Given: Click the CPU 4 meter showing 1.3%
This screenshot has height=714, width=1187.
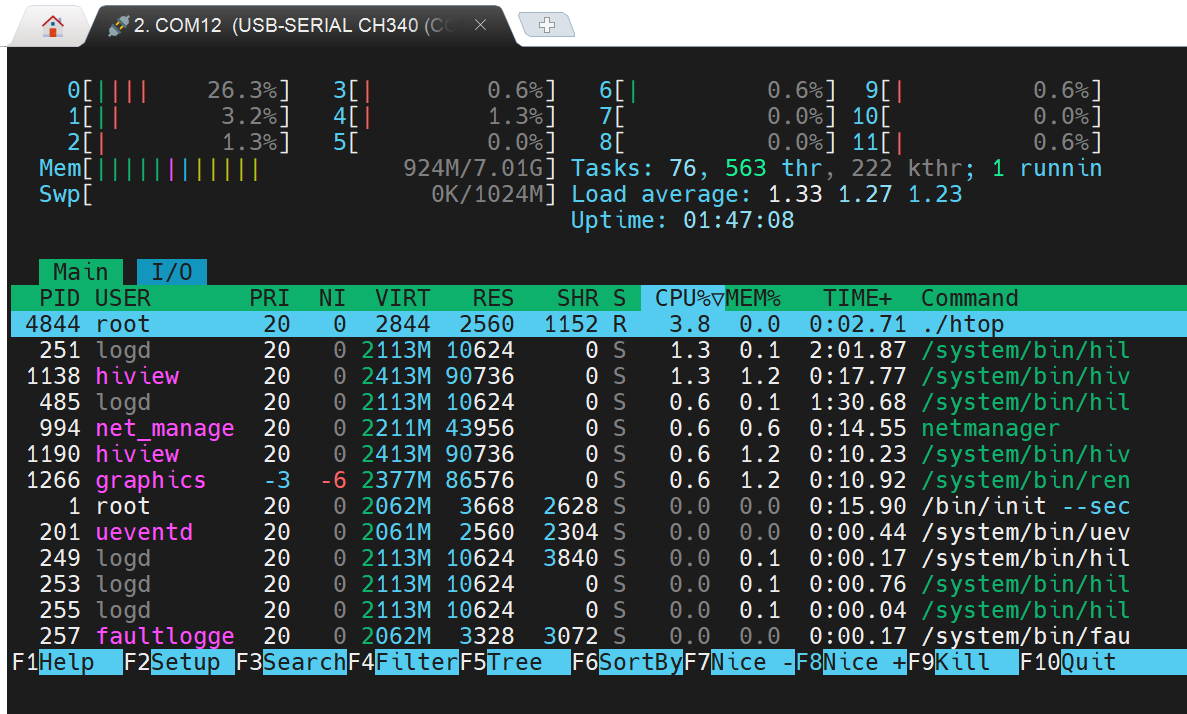Looking at the screenshot, I should pyautogui.click(x=444, y=116).
